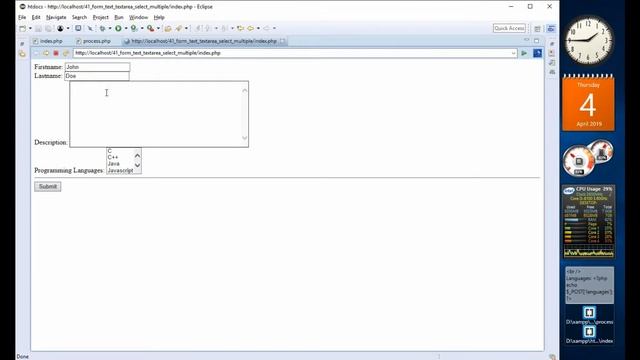Click the Open Type folder icon
The height and width of the screenshot is (360, 640).
168,29
